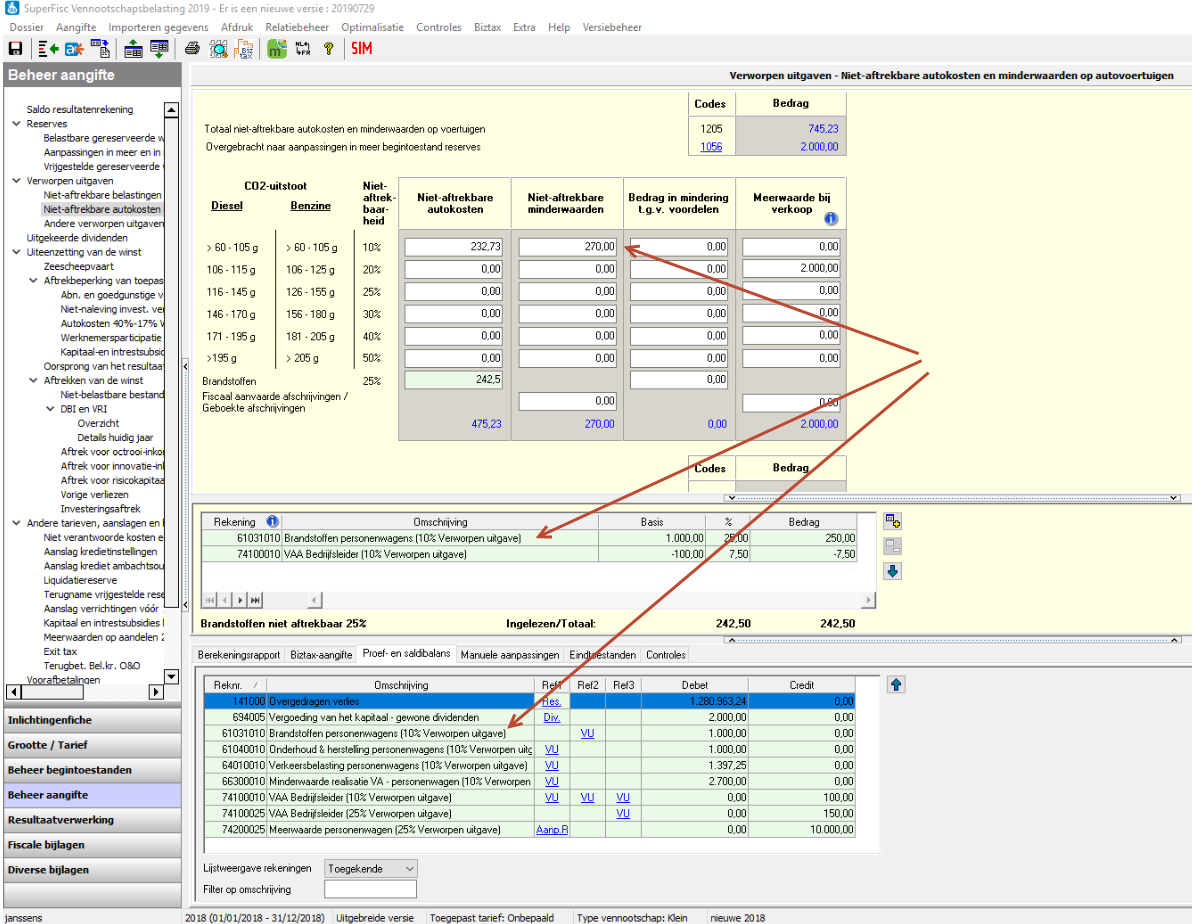Click the NL-FR language switch icon

303,48
